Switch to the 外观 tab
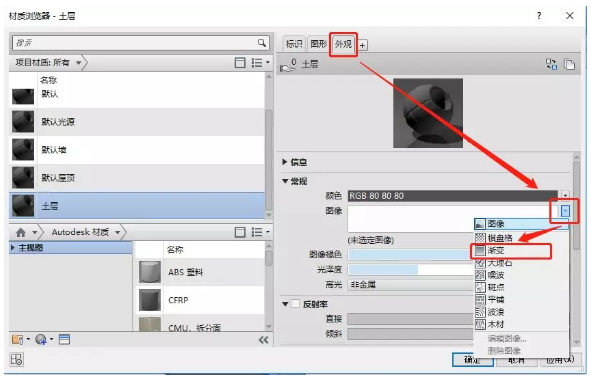591x381 pixels. tap(343, 44)
